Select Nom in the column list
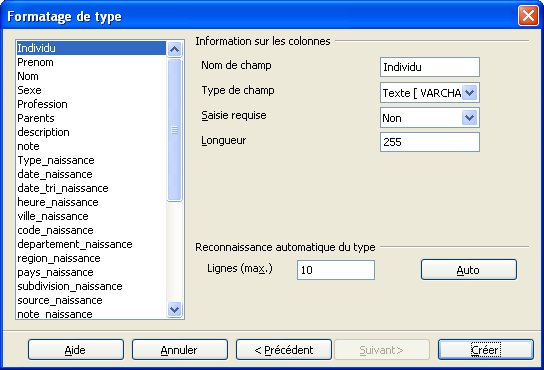 [x=91, y=76]
